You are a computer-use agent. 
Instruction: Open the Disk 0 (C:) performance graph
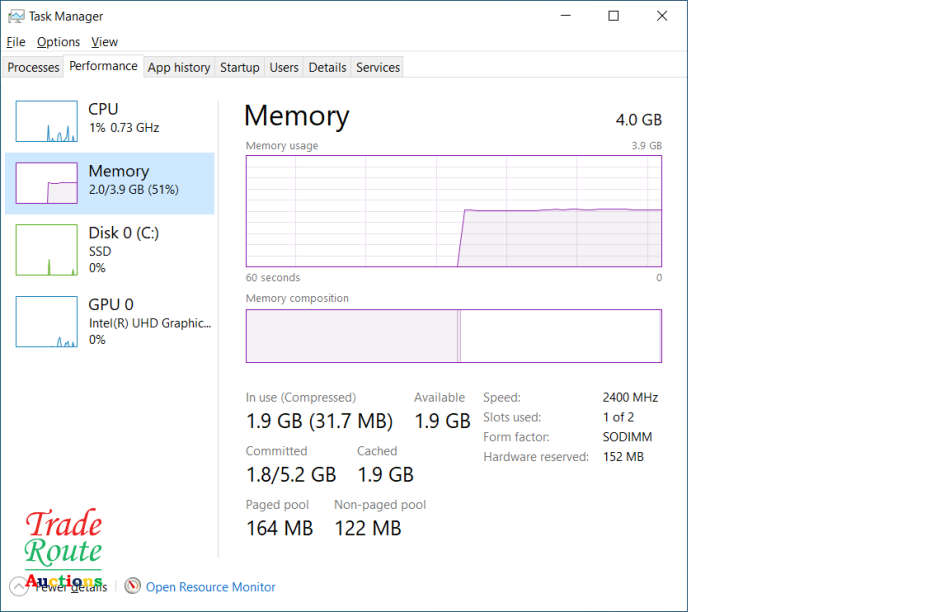click(x=46, y=250)
